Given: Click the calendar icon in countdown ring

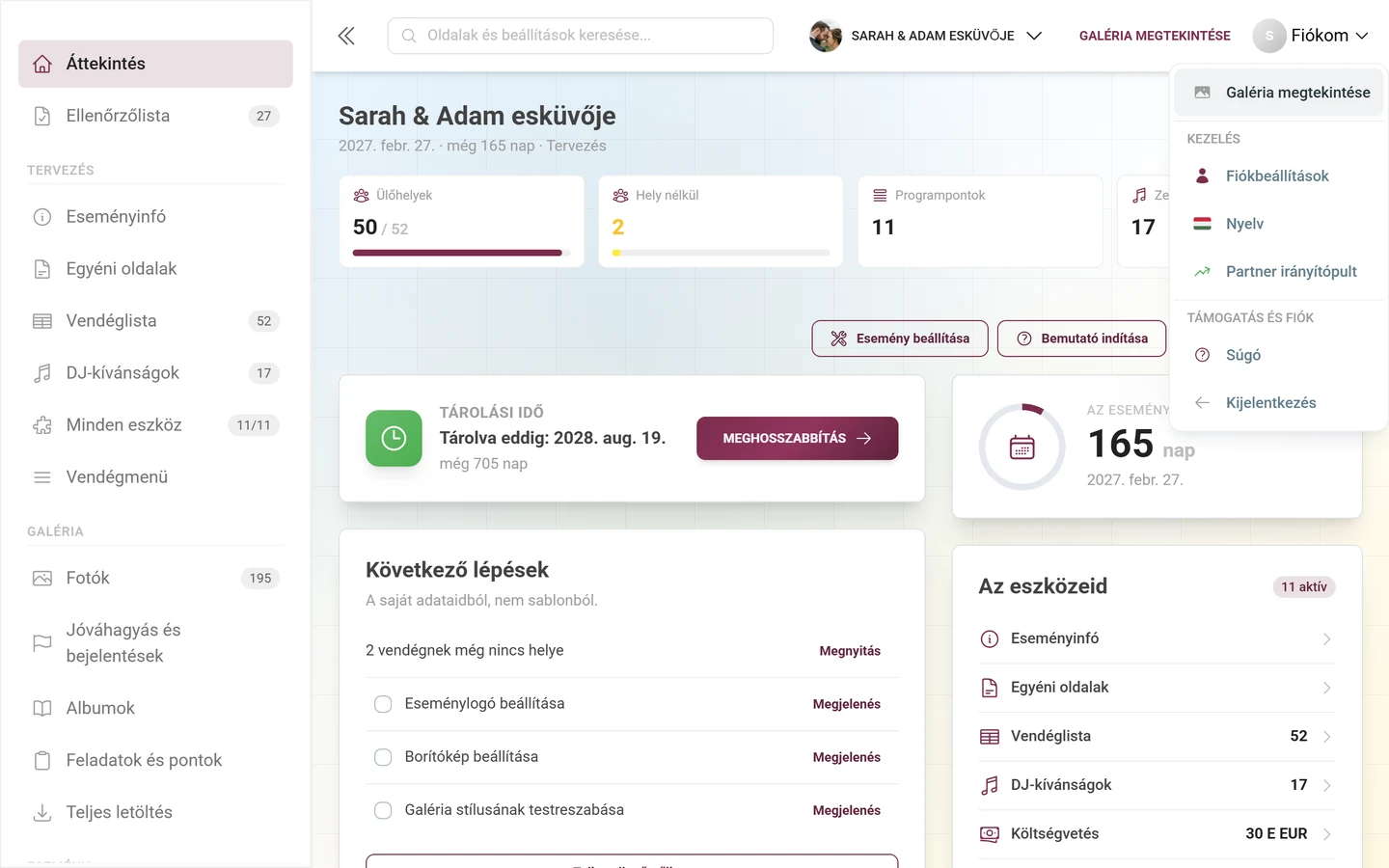Looking at the screenshot, I should [x=1022, y=448].
